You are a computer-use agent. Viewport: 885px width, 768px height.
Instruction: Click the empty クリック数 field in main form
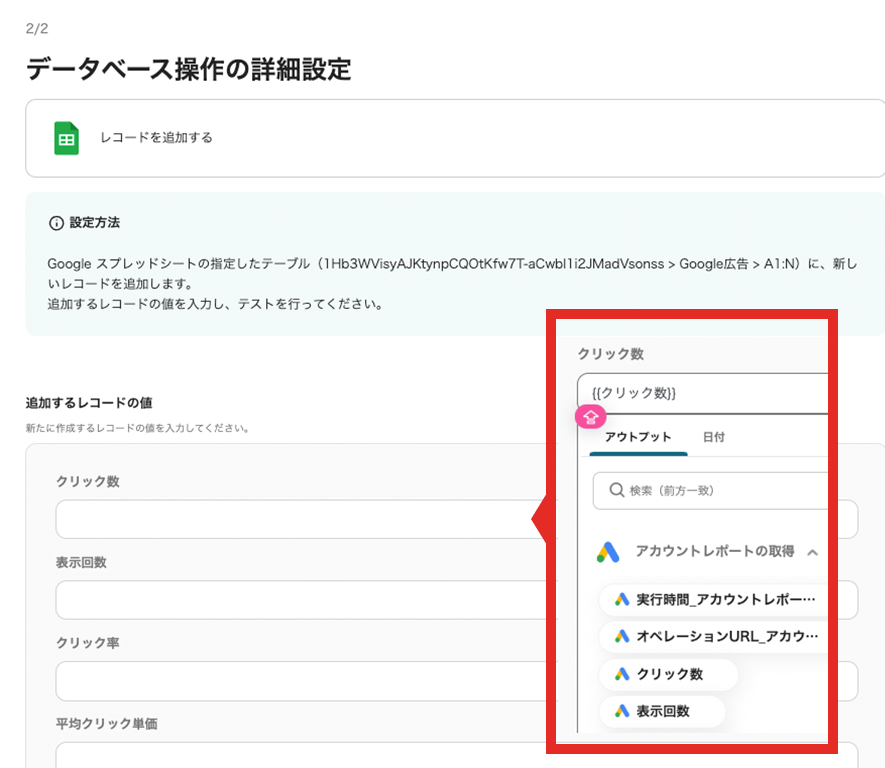[290, 520]
